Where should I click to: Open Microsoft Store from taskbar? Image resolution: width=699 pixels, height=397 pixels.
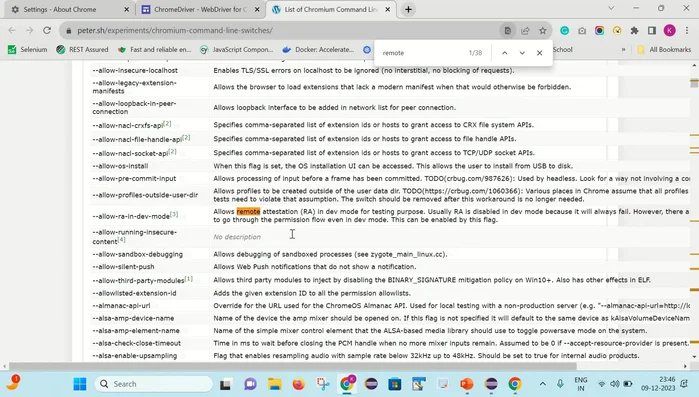[x=395, y=384]
